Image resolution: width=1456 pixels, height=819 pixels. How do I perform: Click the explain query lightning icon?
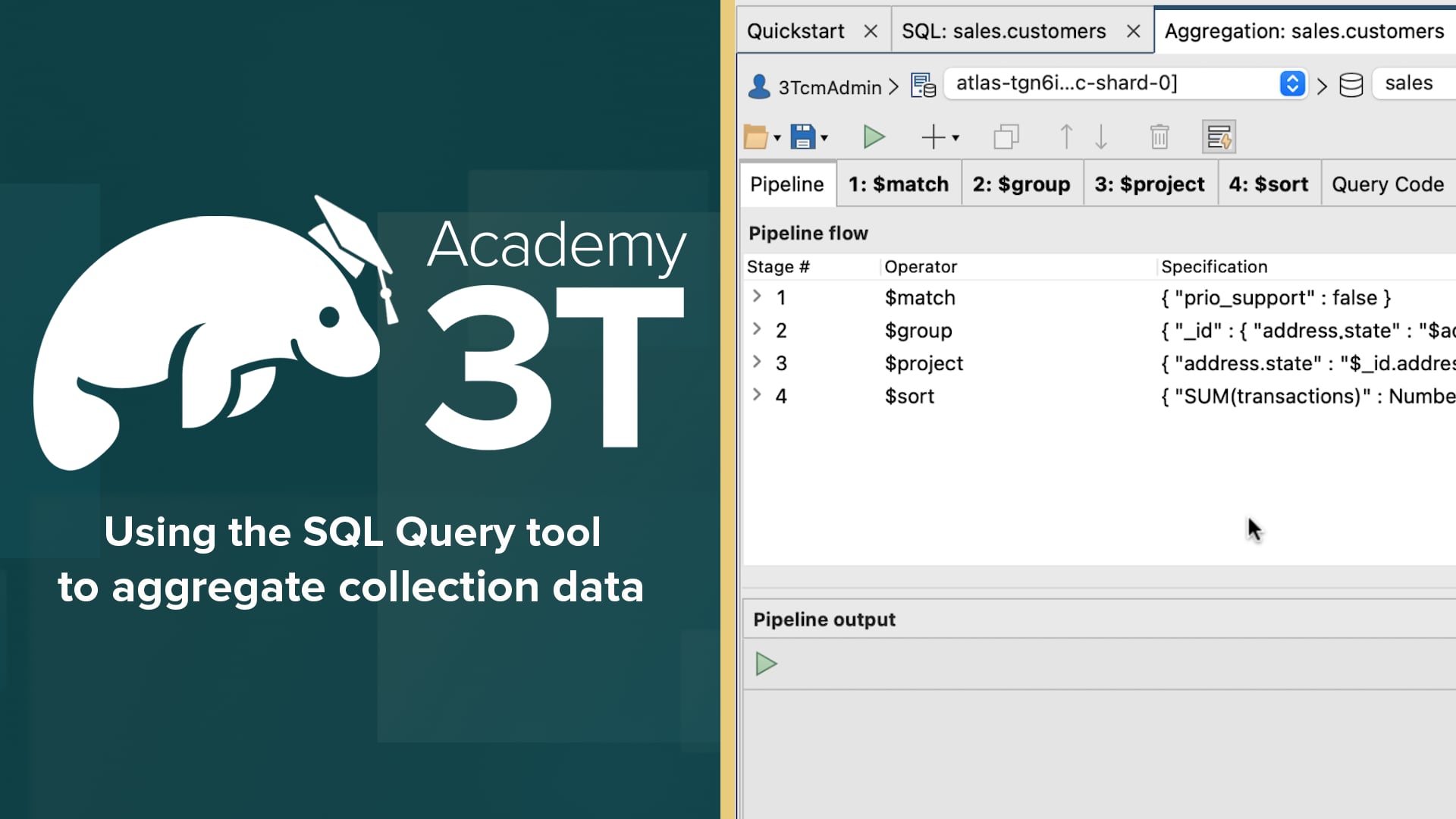[x=1219, y=137]
